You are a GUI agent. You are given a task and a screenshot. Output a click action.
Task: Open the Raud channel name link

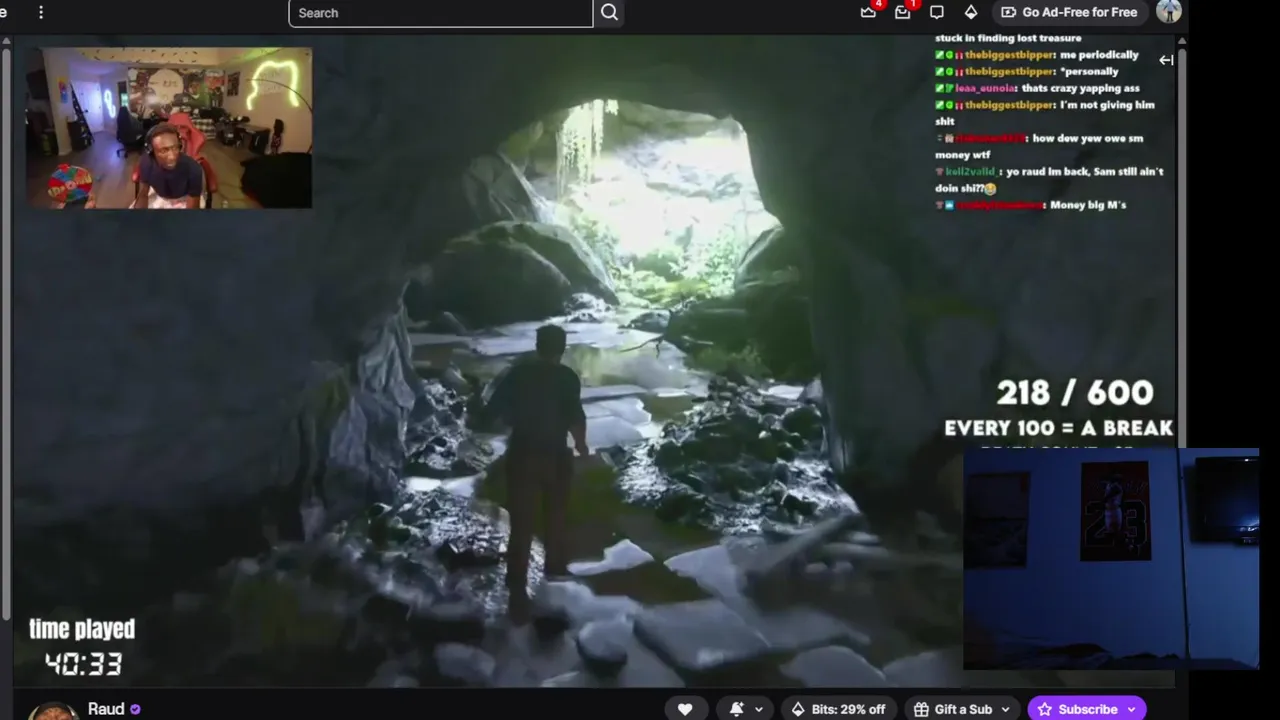pyautogui.click(x=106, y=709)
